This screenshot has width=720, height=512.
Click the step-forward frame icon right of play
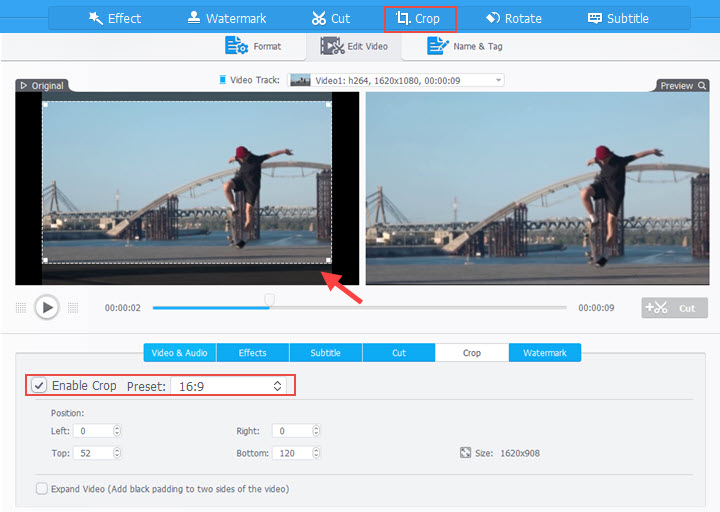pos(73,308)
